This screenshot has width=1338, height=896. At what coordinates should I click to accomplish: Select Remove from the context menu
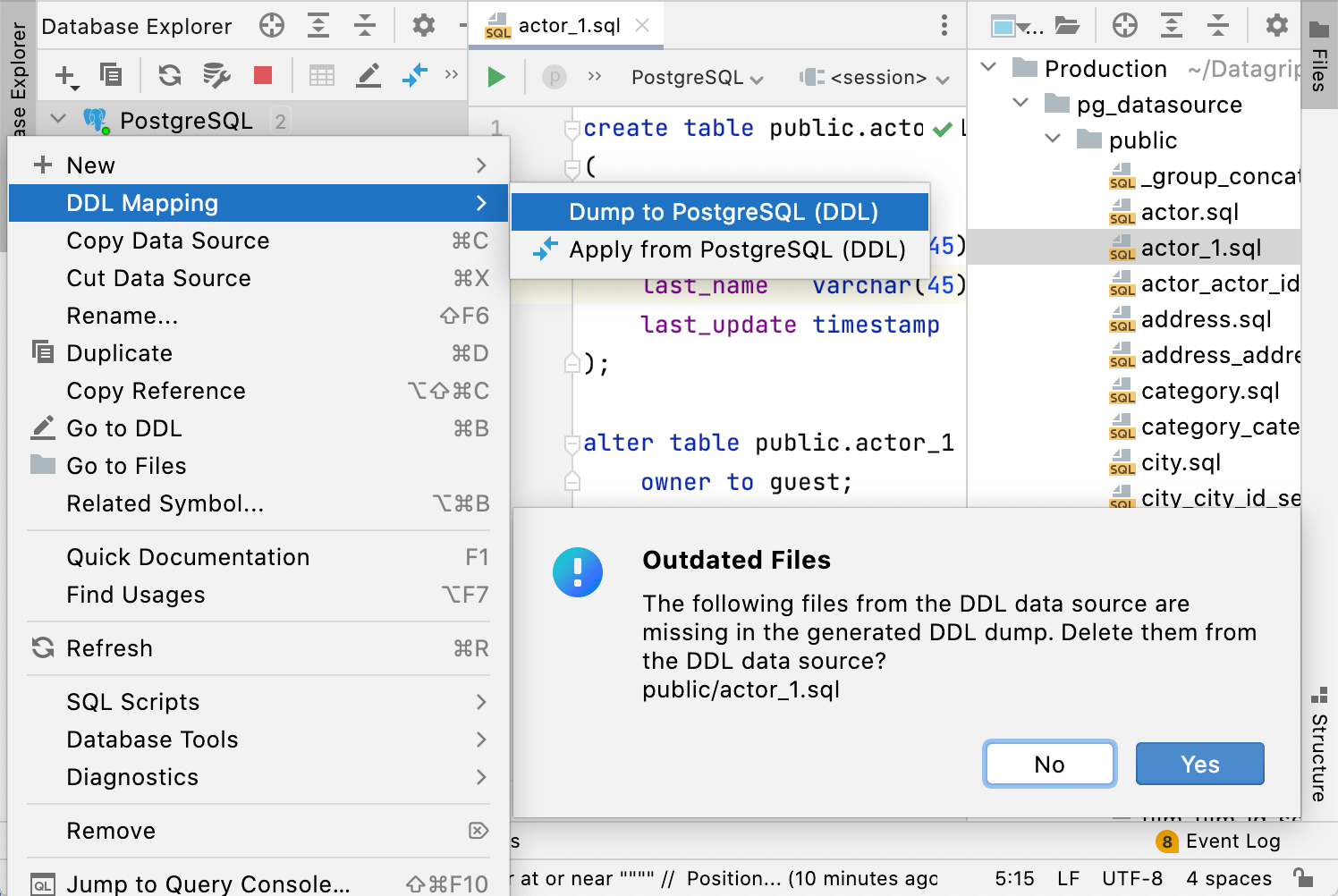click(x=110, y=831)
